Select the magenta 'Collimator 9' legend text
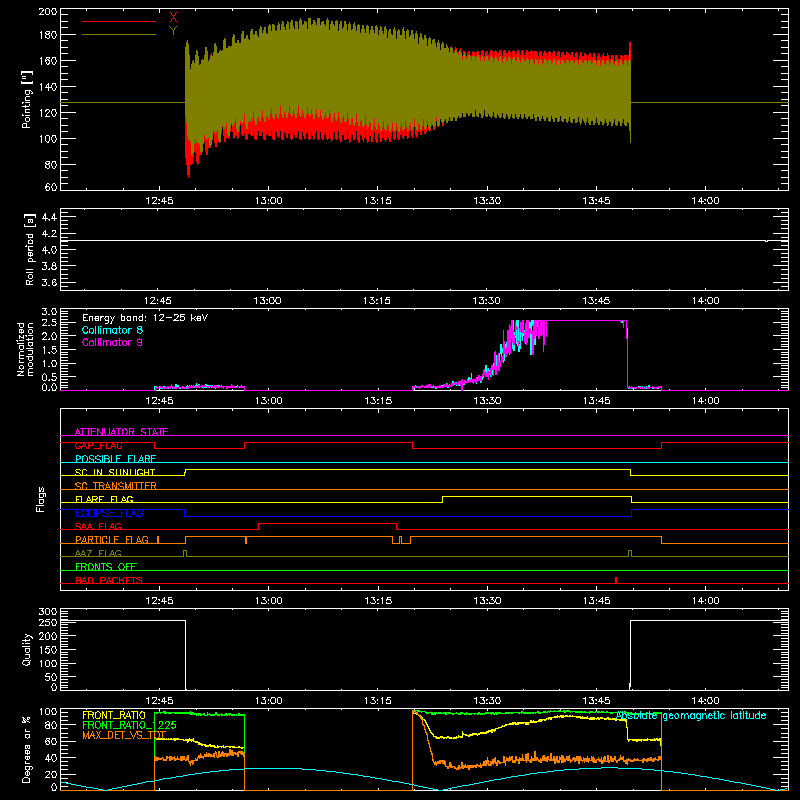The width and height of the screenshot is (800, 800). pyautogui.click(x=112, y=342)
